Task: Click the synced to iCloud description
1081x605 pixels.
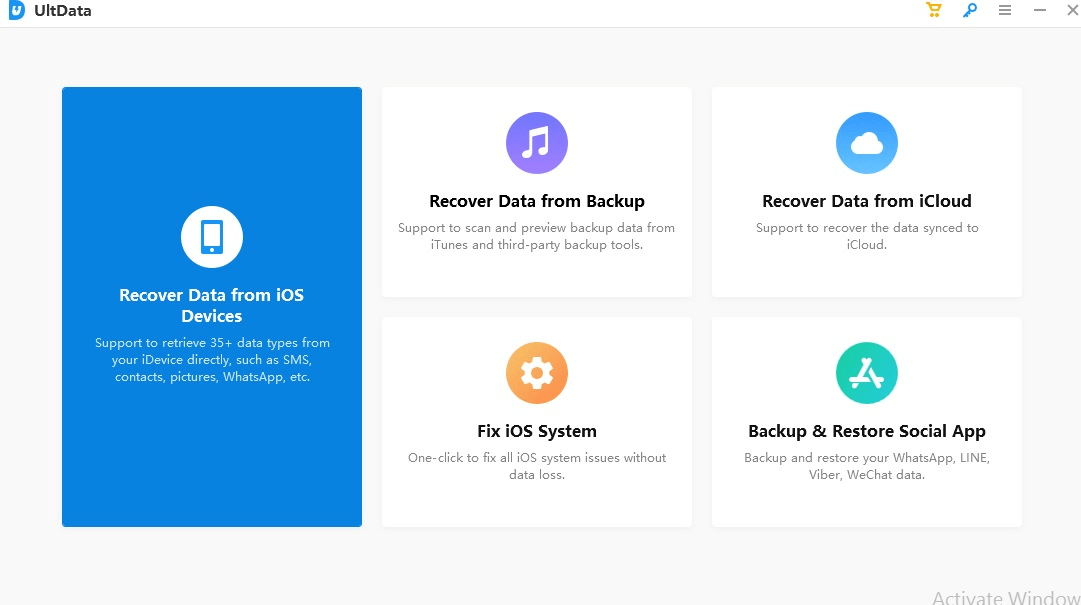Action: point(867,236)
